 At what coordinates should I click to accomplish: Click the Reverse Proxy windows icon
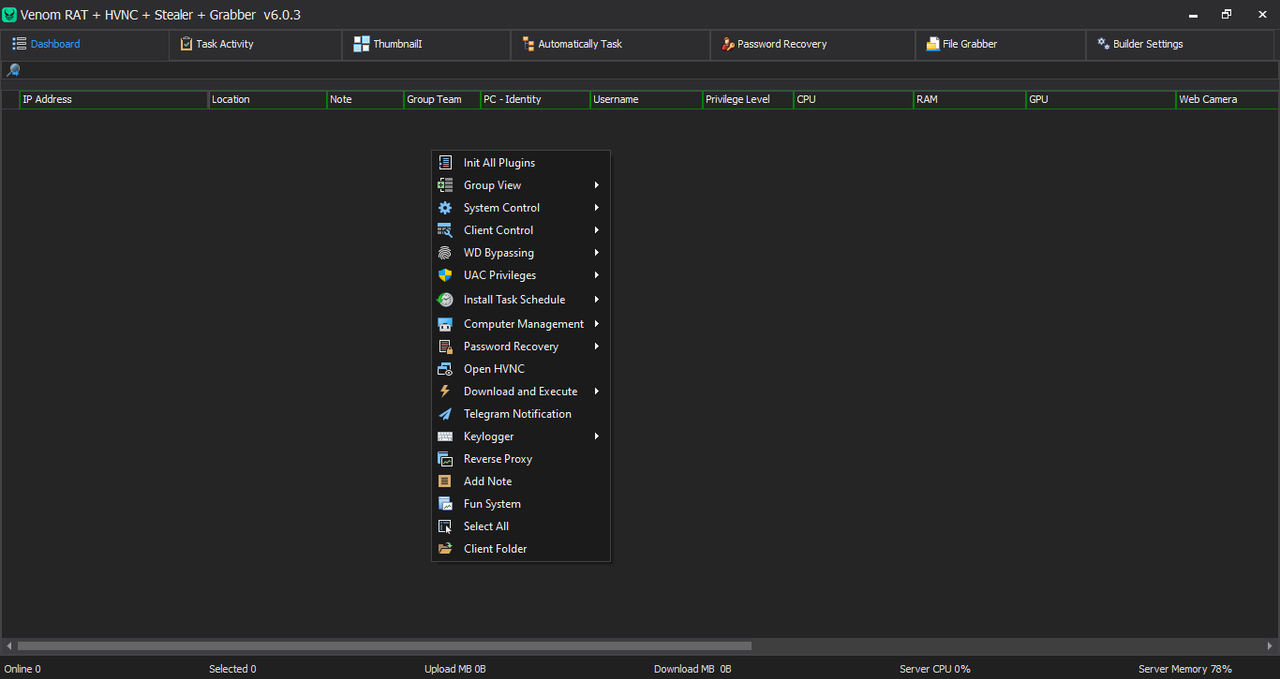point(445,459)
